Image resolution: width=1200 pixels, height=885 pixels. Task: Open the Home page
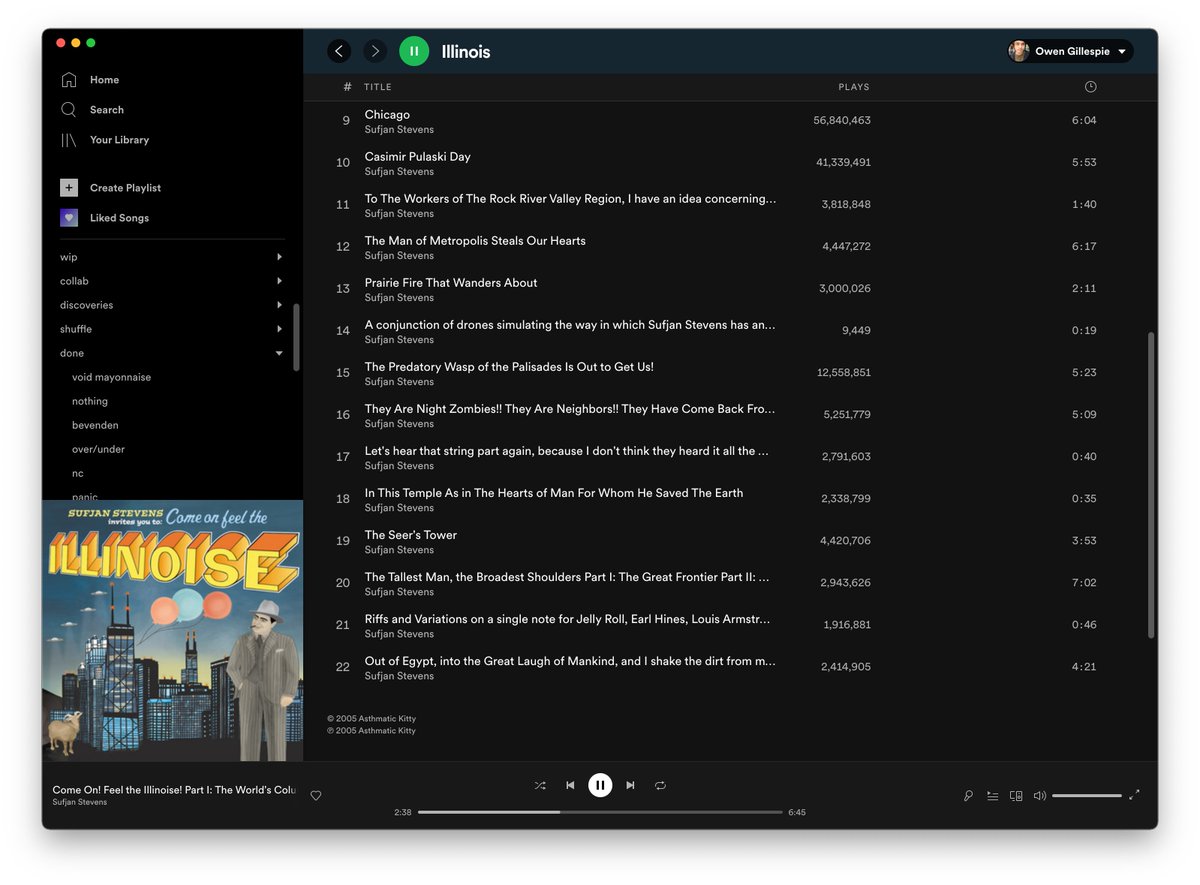pyautogui.click(x=104, y=80)
